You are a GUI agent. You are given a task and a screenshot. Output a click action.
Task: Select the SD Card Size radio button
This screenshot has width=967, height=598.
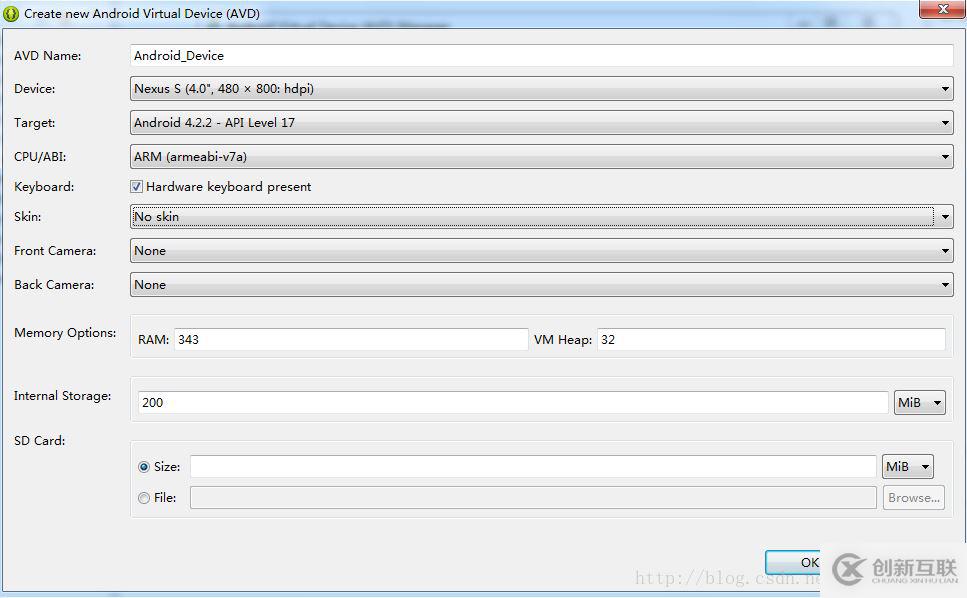click(144, 467)
